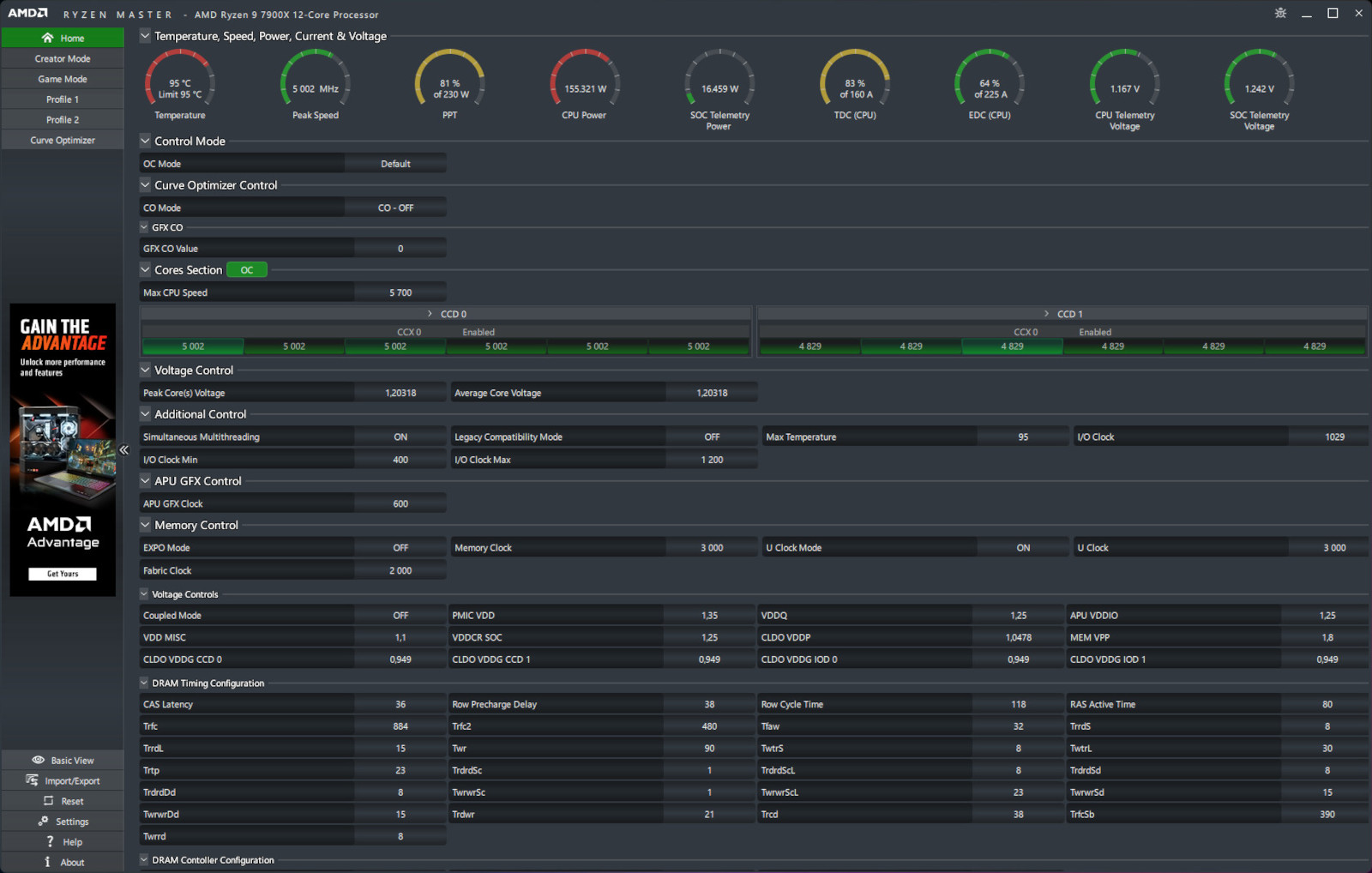Select the Game Mode profile
This screenshot has width=1372, height=873.
point(63,79)
